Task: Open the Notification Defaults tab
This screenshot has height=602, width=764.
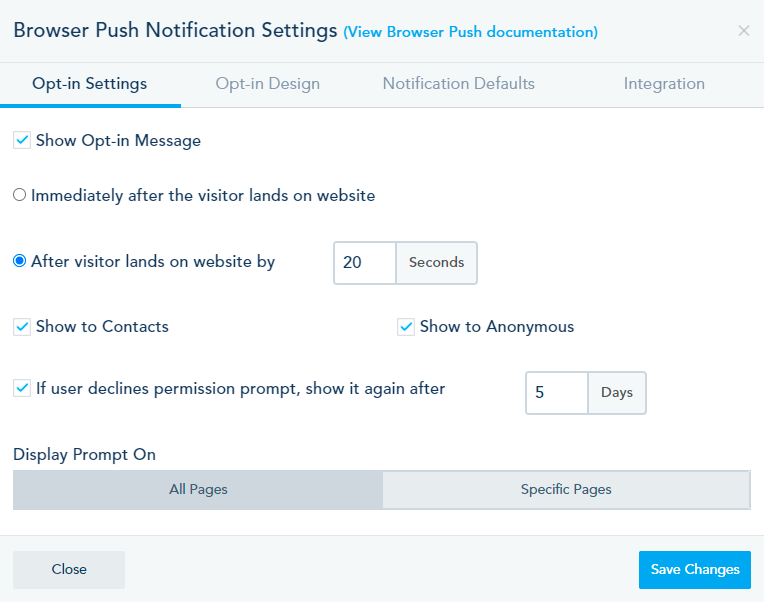Action: [x=458, y=83]
